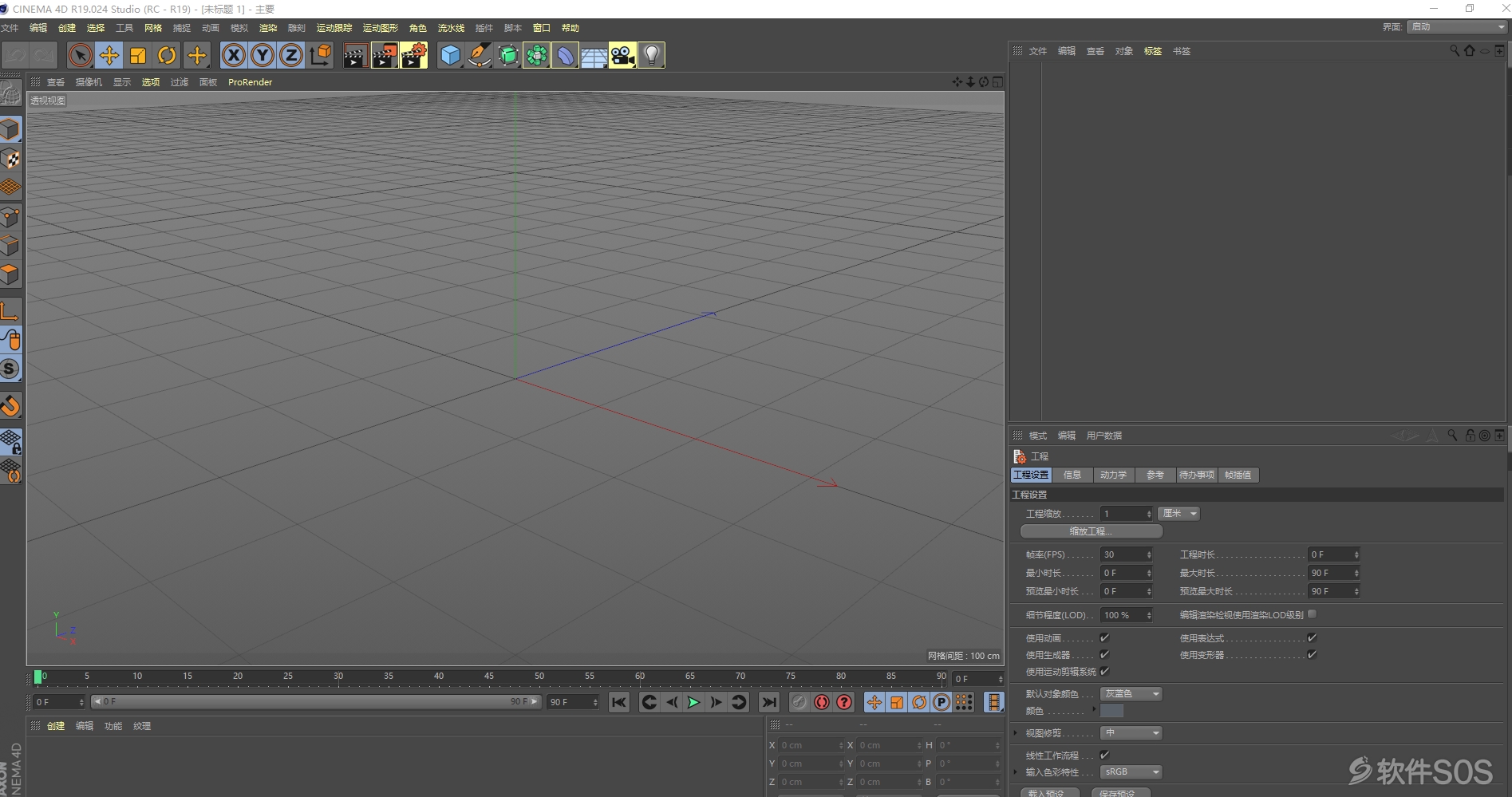The image size is (1512, 797).
Task: Open the 角色 menu
Action: click(x=418, y=28)
